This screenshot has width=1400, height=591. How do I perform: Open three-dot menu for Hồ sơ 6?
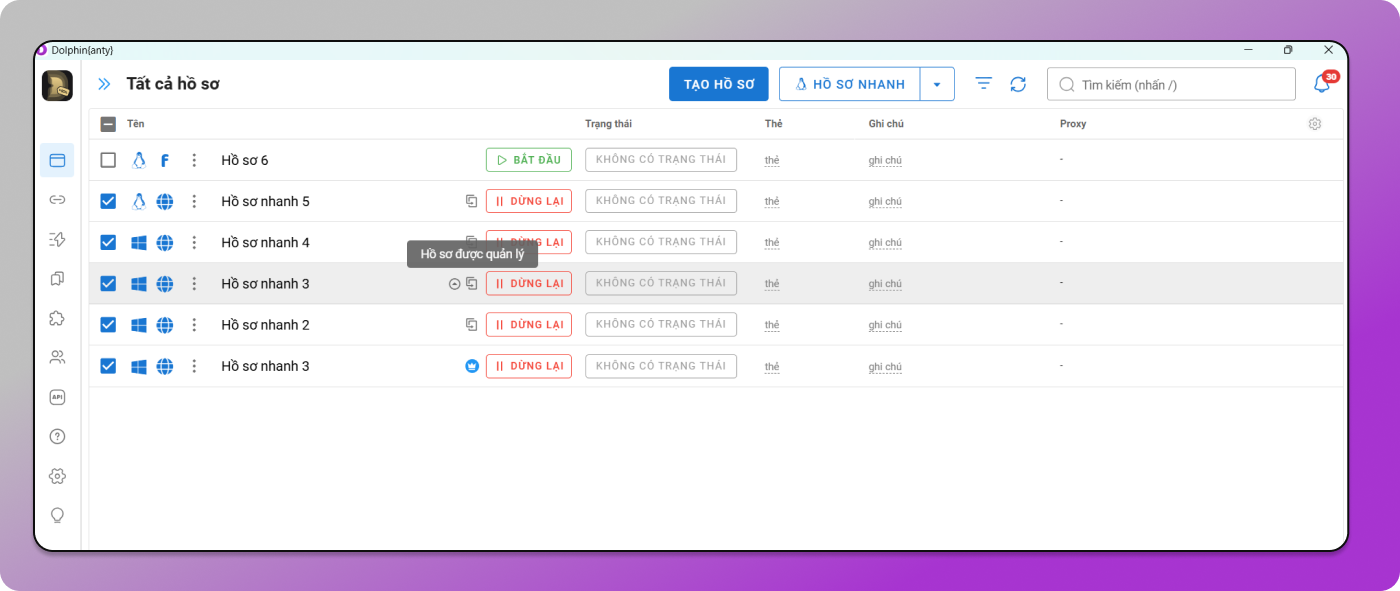(x=194, y=160)
